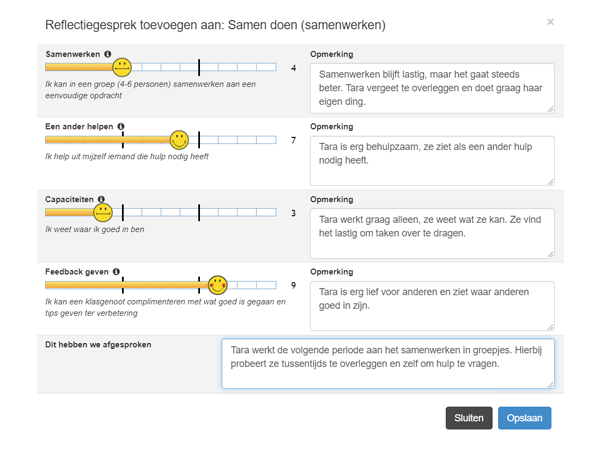Focus the Een ander helpen Opmerking field
600x450 pixels.
tap(432, 161)
